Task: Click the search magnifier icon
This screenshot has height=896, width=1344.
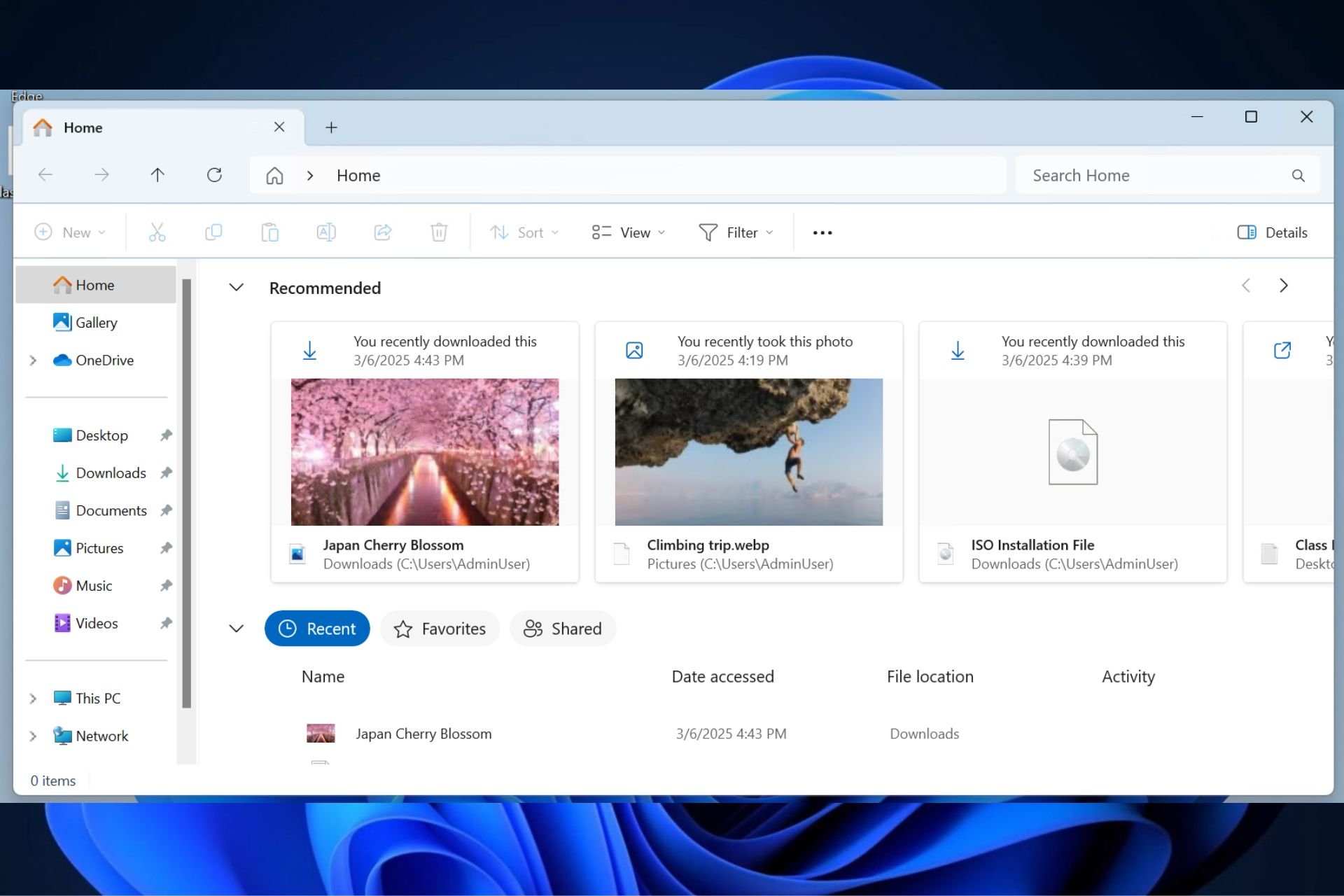Action: (1298, 176)
